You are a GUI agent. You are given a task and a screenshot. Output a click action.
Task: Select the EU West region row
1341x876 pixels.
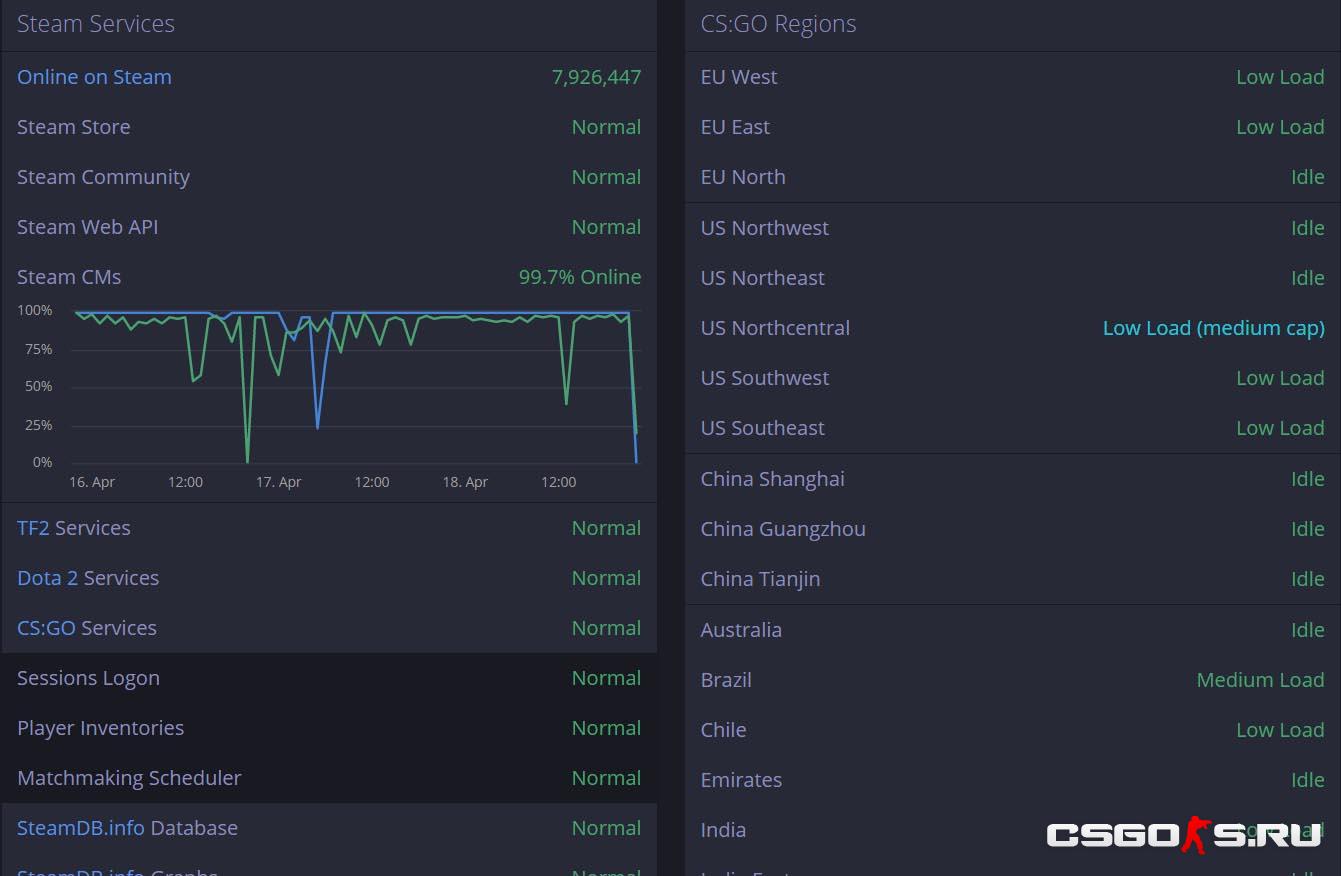tap(1013, 77)
